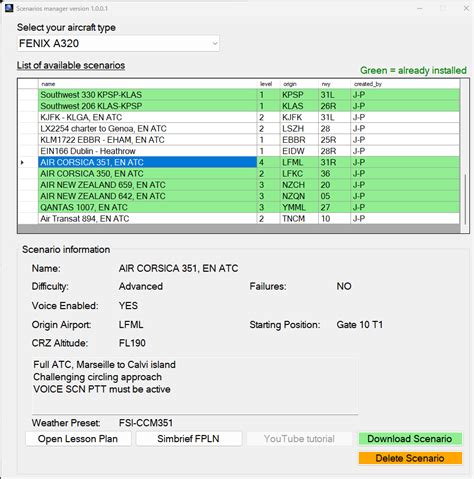Click the EIDW origin cell
The height and width of the screenshot is (479, 474).
(299, 151)
